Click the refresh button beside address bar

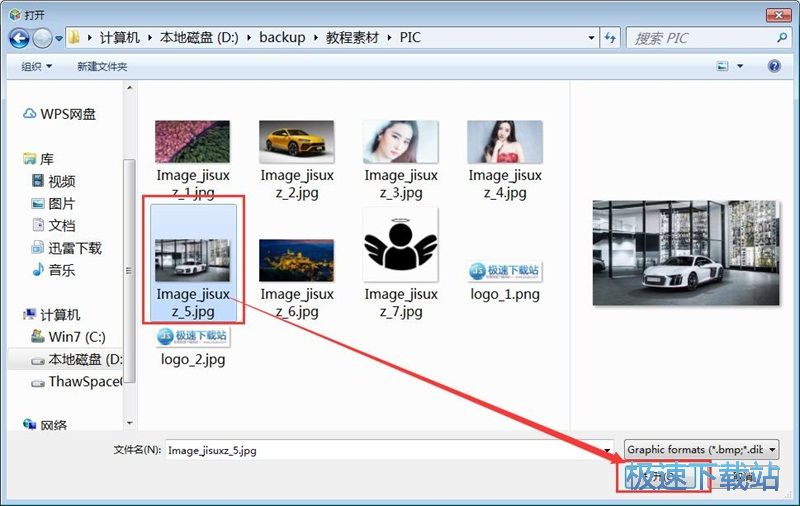610,38
